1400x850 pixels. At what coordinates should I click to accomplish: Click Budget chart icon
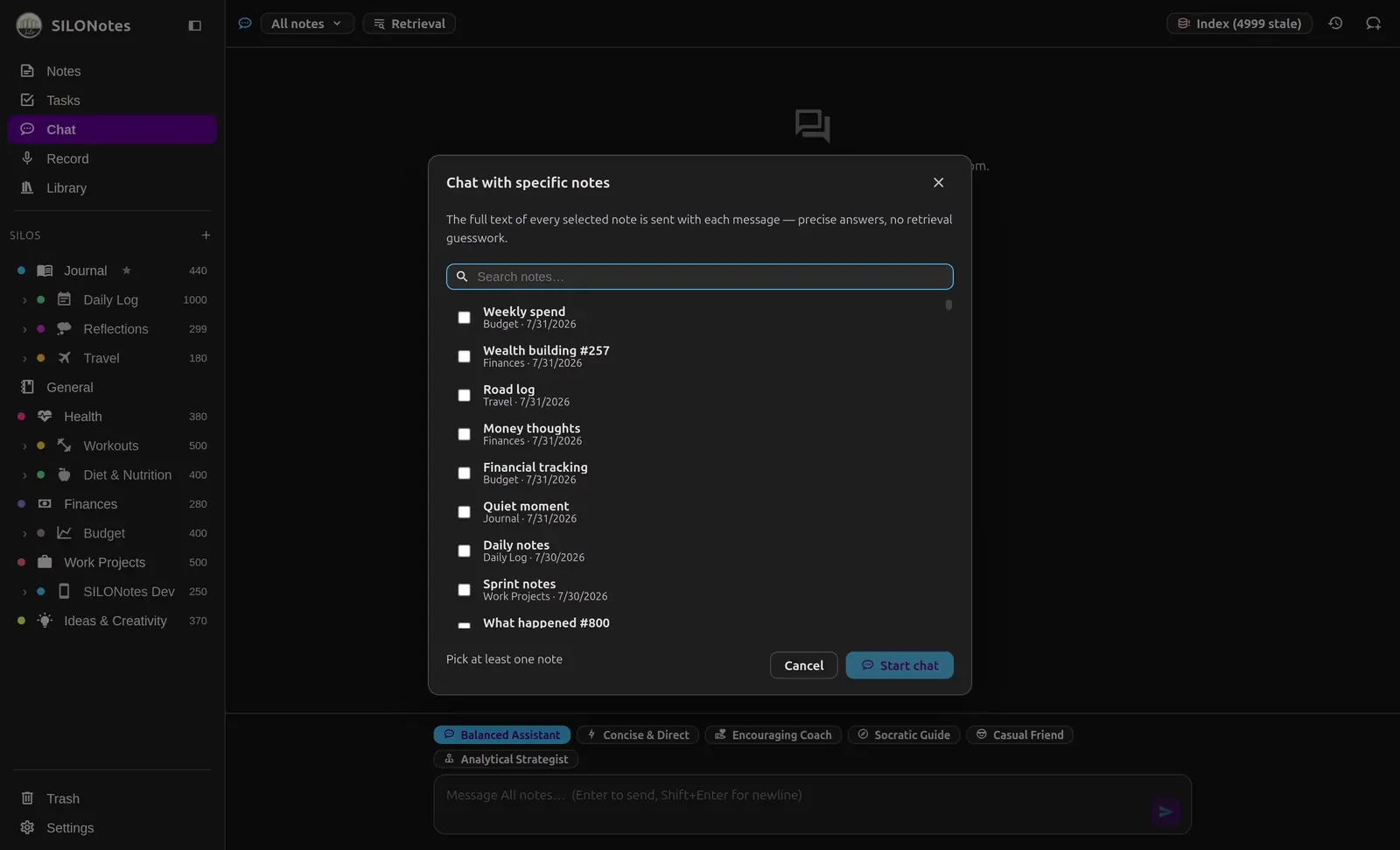(x=64, y=532)
